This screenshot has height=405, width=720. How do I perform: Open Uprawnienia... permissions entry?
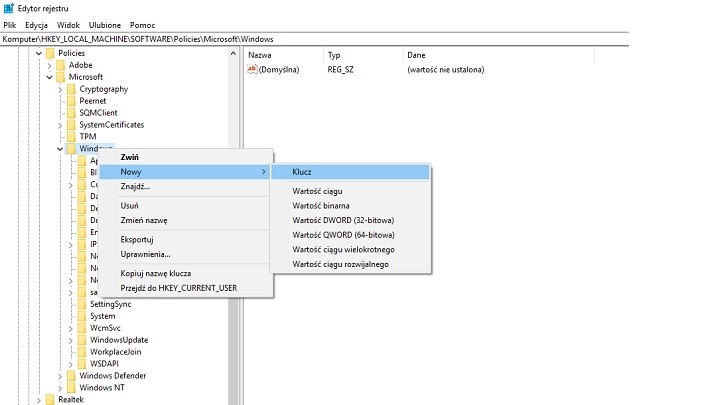click(186, 254)
